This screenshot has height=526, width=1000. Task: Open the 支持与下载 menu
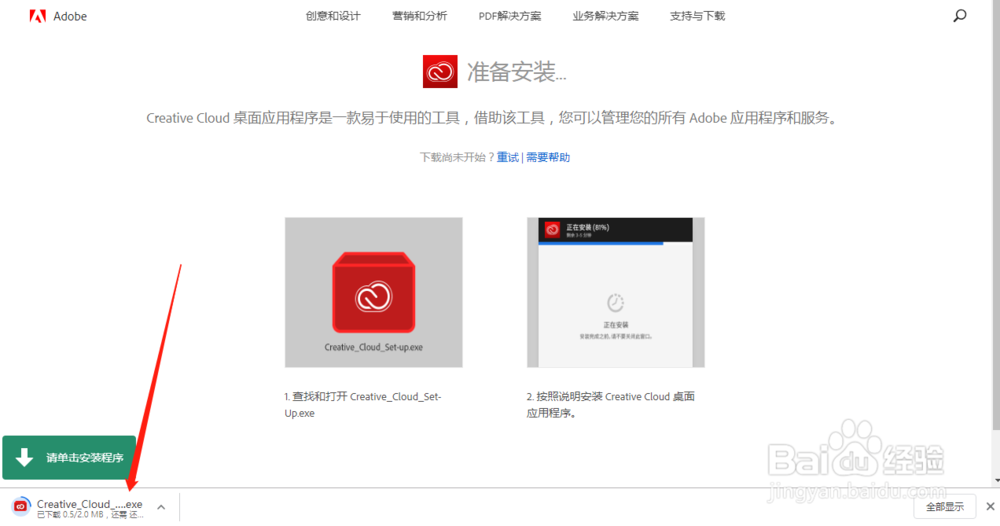coord(697,16)
